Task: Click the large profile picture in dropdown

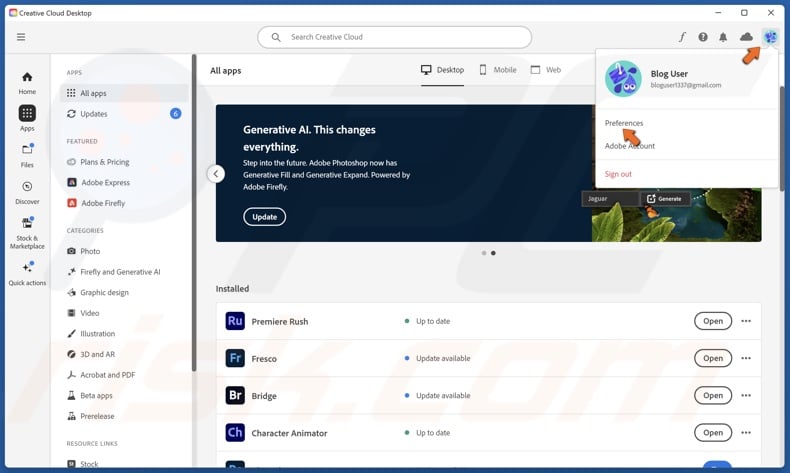Action: pos(623,79)
